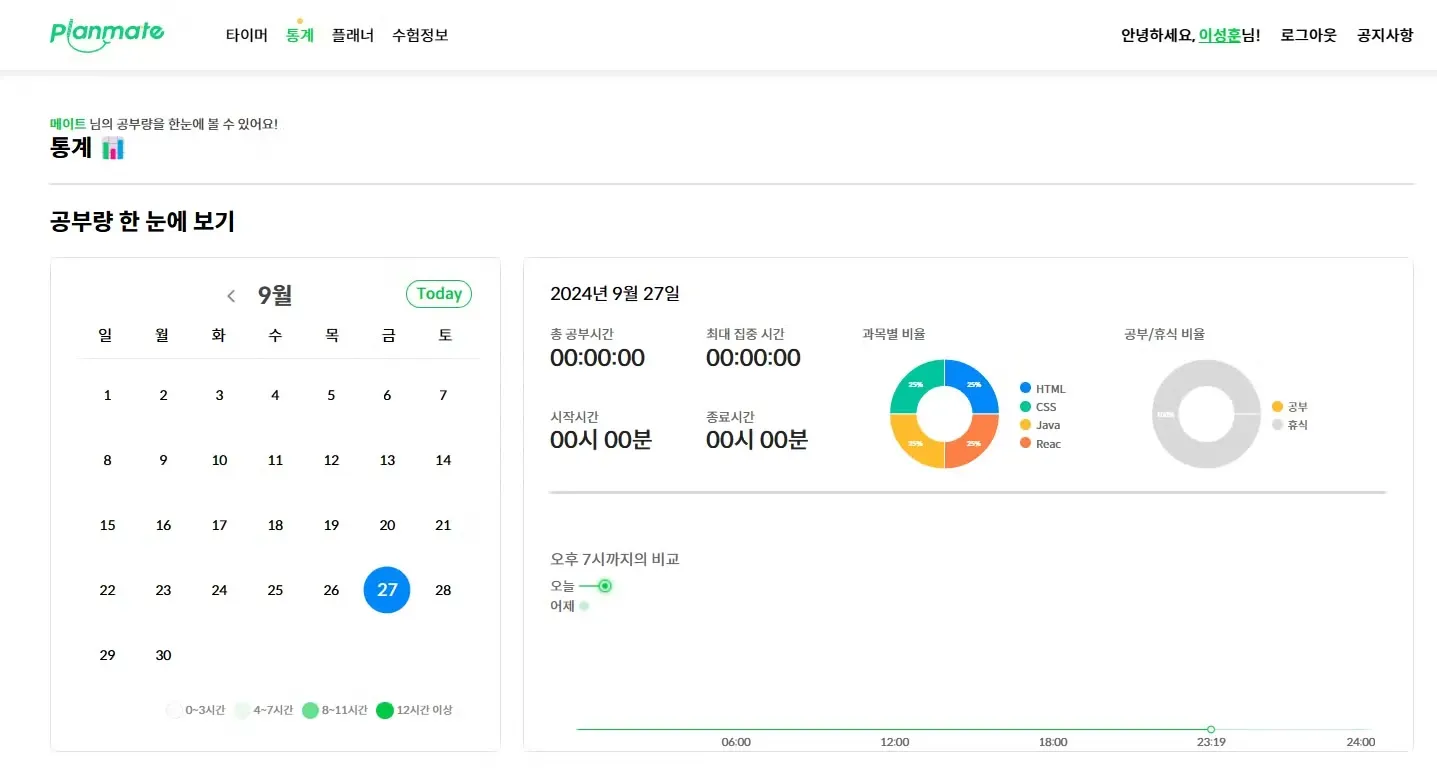Click the 공부량 한 눈에 보기 heading

coord(142,221)
